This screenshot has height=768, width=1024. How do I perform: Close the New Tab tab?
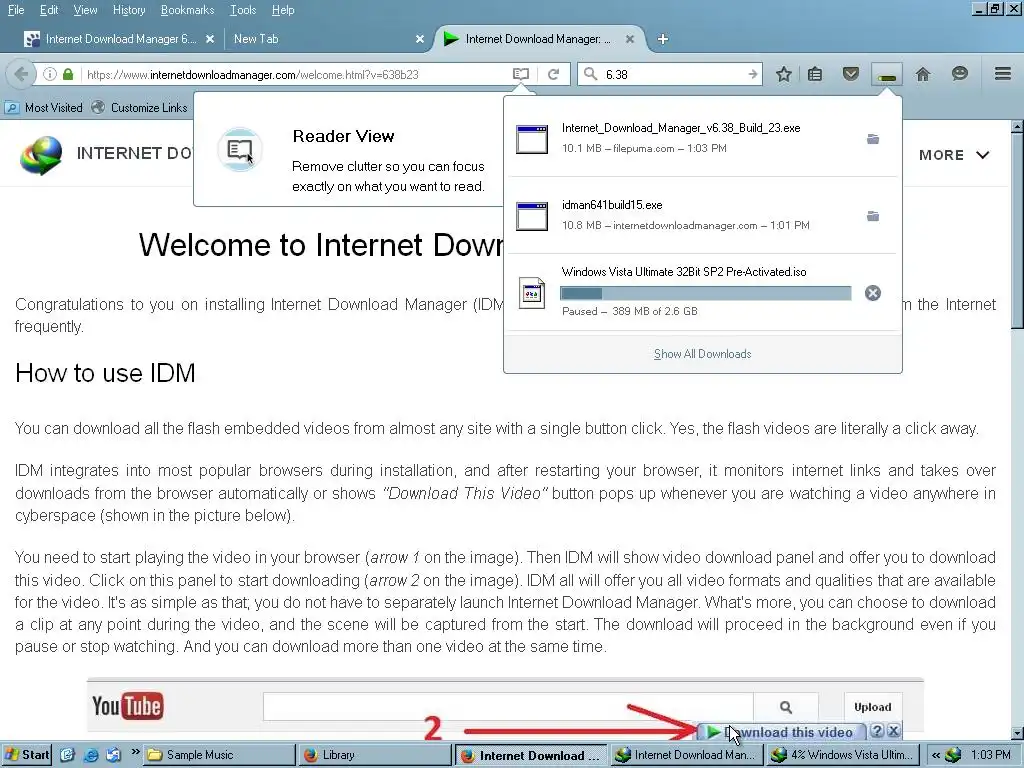click(420, 39)
